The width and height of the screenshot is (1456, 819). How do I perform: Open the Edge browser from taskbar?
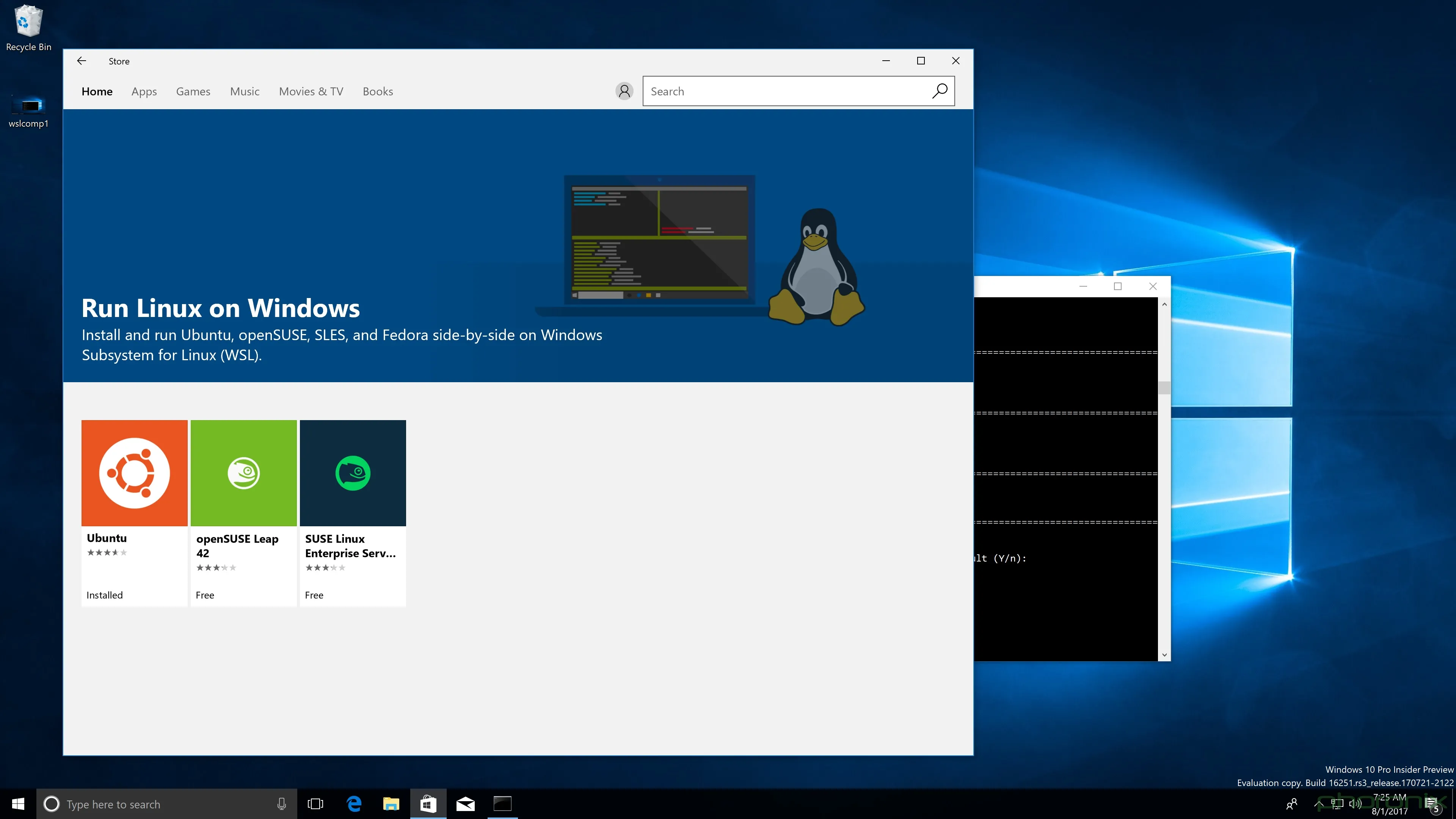354,804
